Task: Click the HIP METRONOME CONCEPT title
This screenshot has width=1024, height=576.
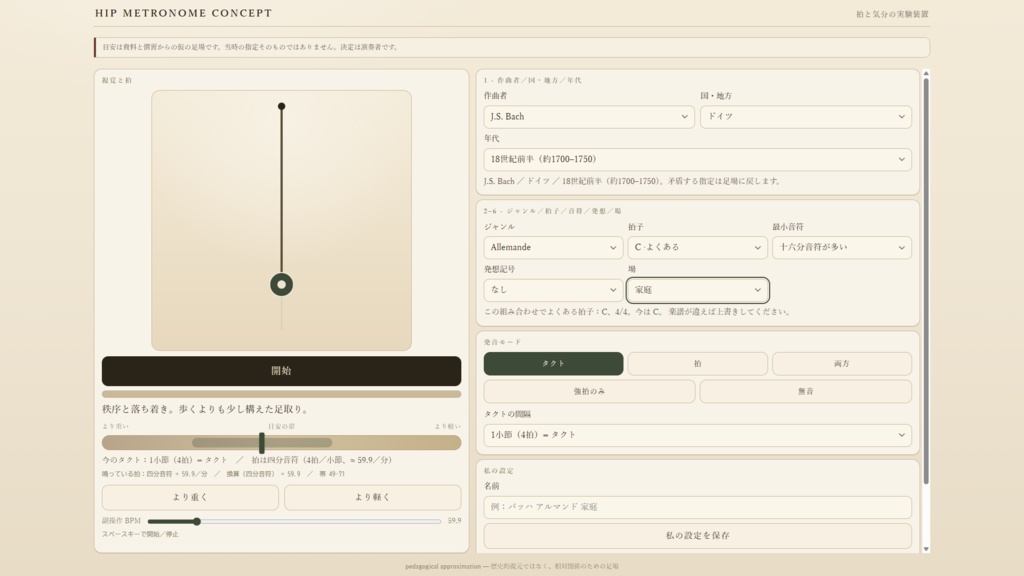Action: pyautogui.click(x=184, y=13)
